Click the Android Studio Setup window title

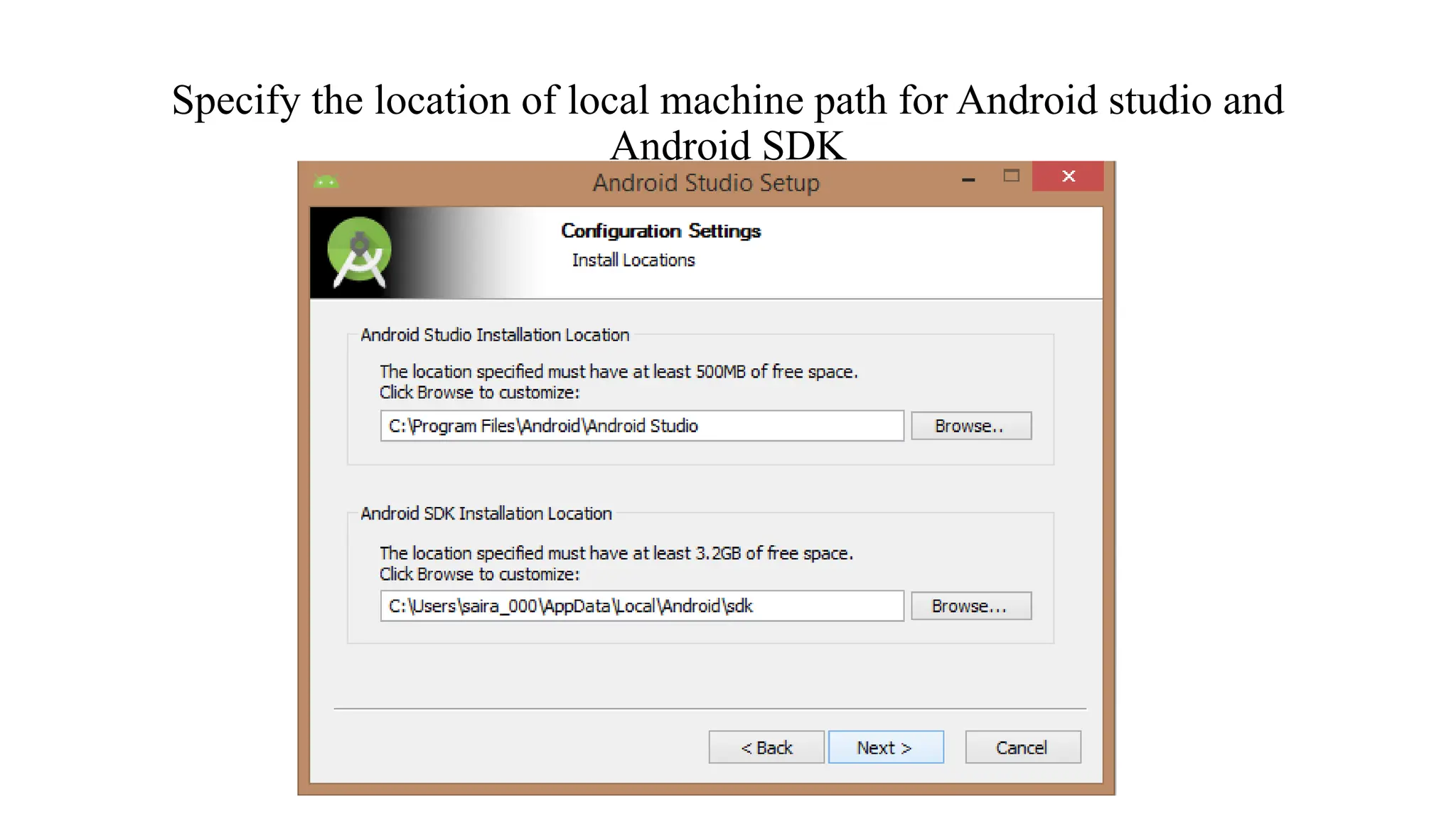tap(706, 183)
